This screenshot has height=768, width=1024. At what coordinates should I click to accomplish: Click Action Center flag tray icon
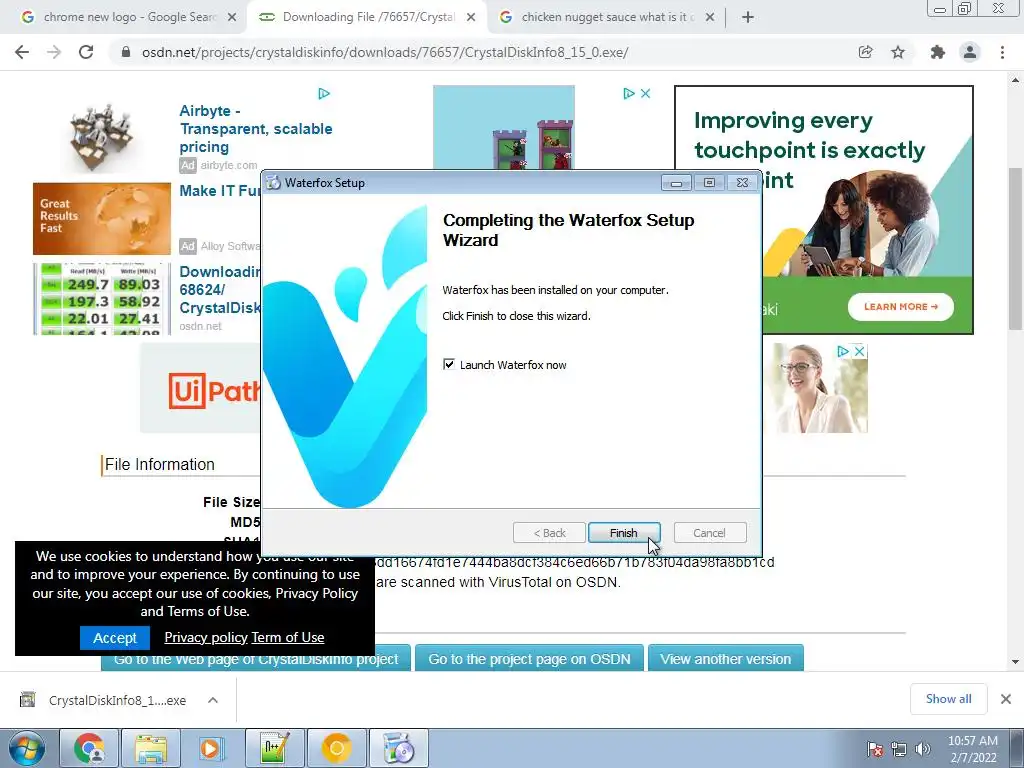click(x=875, y=750)
